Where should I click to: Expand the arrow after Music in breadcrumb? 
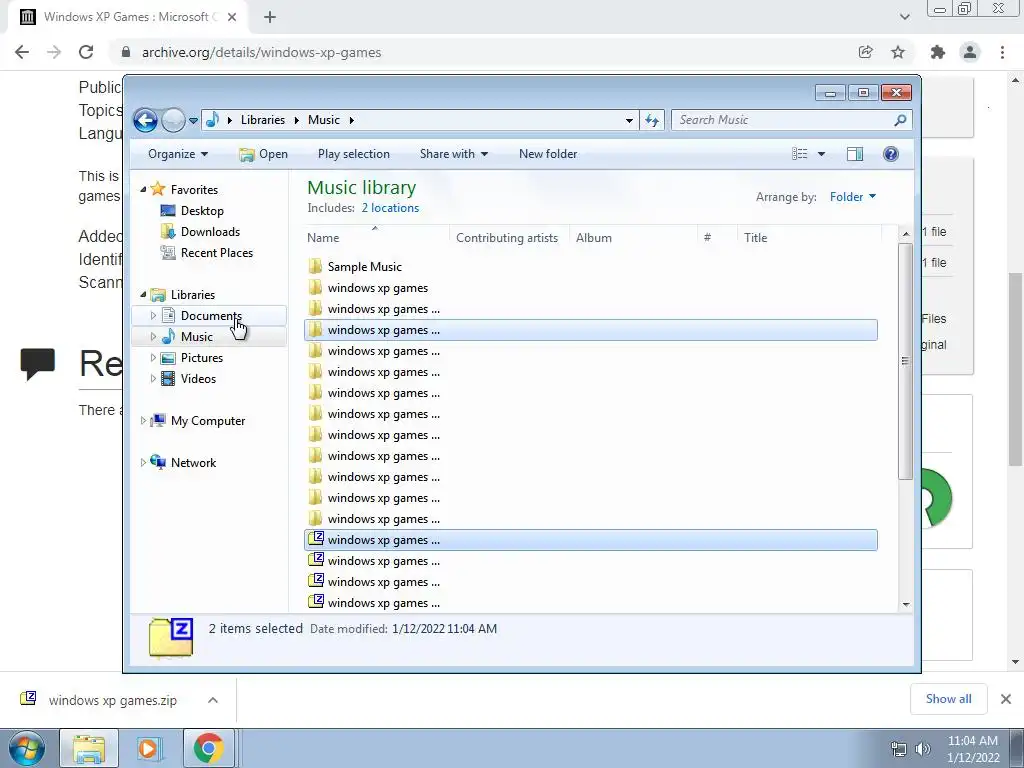[x=351, y=120]
